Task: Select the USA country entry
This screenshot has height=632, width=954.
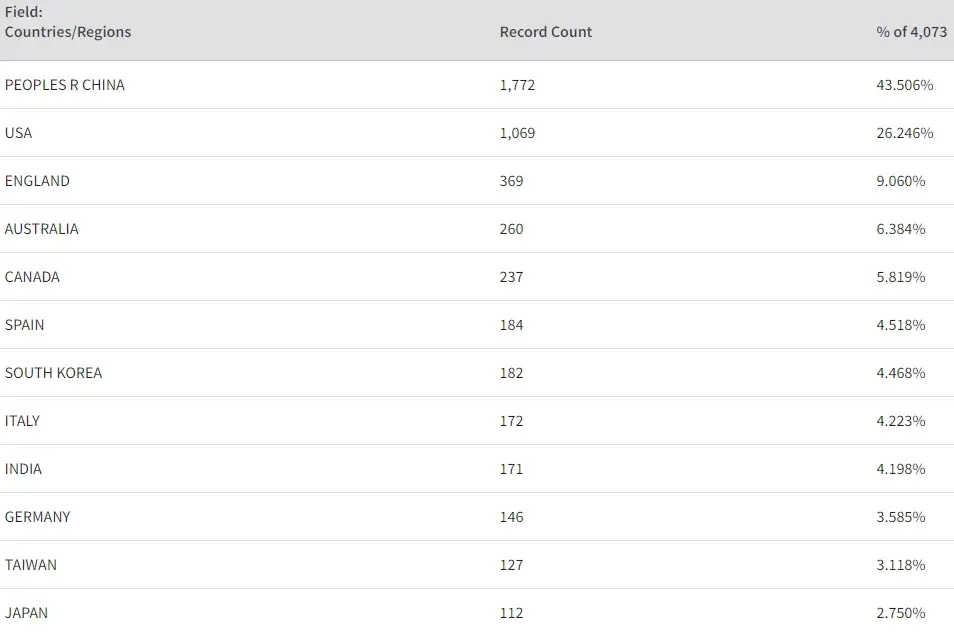Action: point(19,133)
